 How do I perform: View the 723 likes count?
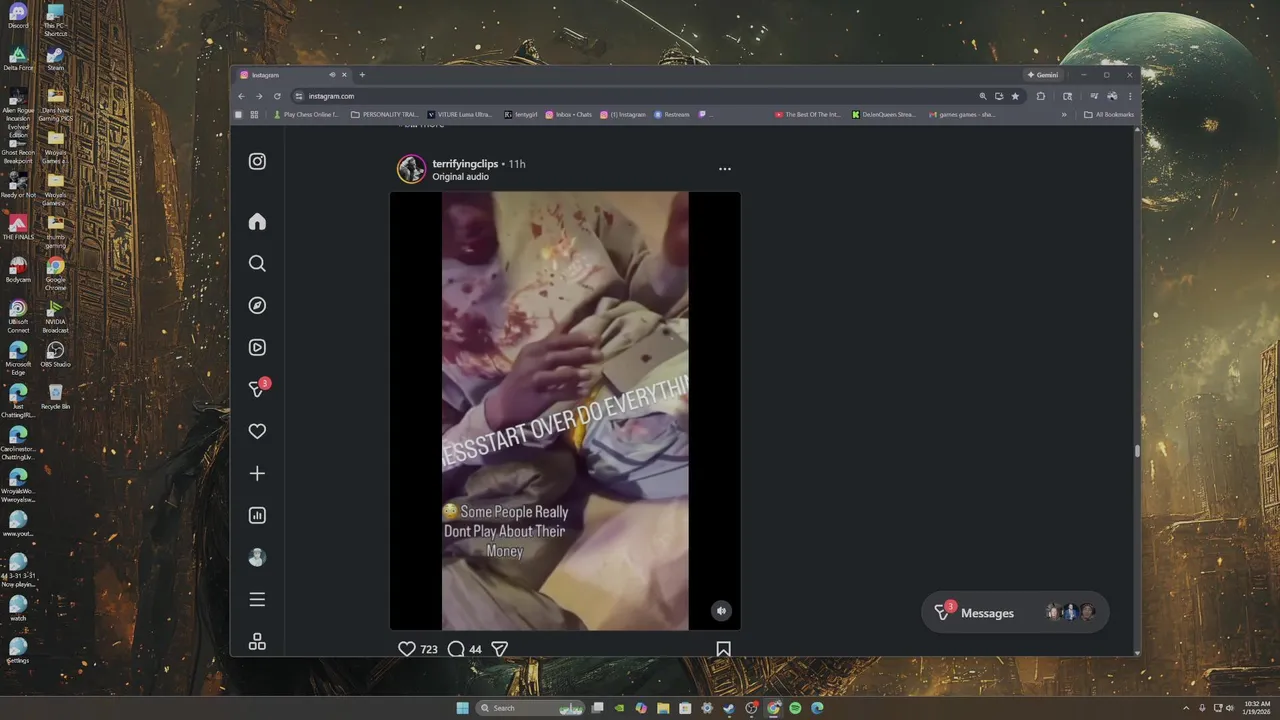point(429,649)
